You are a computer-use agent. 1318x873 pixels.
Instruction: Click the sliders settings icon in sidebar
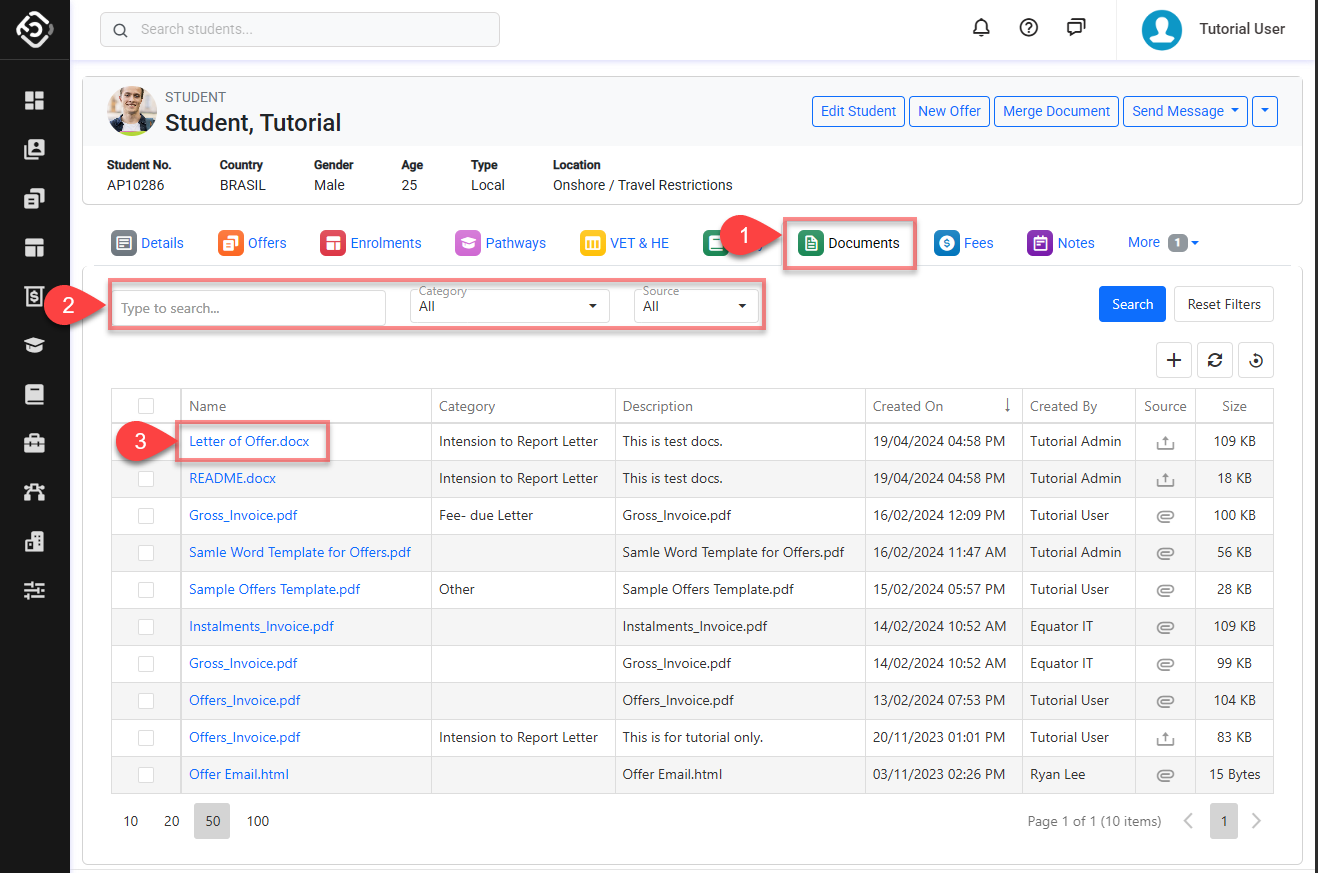(35, 590)
